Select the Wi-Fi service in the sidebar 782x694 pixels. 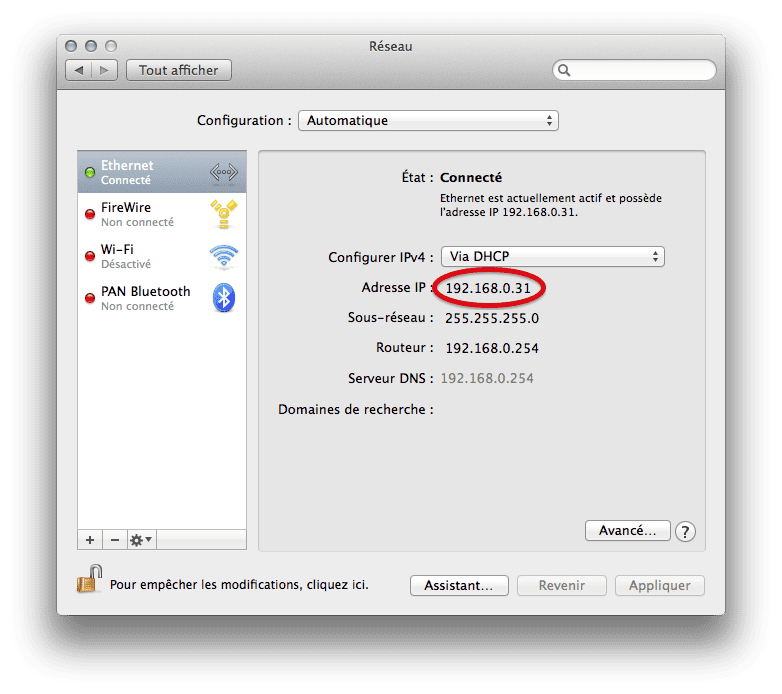coord(162,256)
